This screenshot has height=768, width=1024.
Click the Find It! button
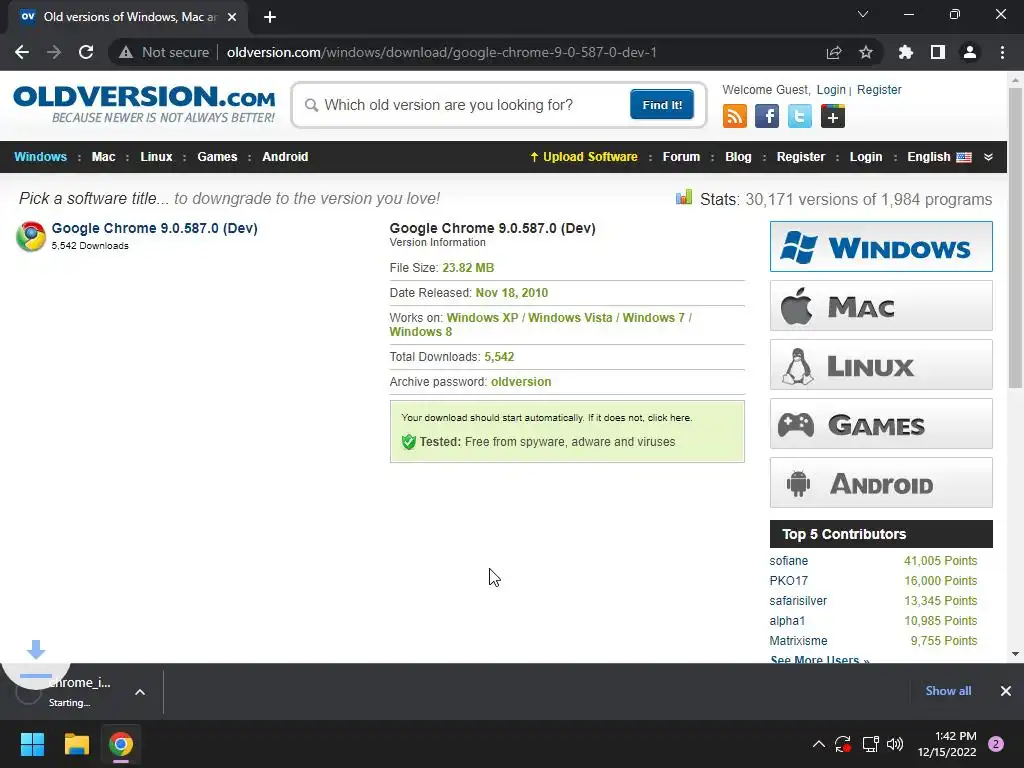[662, 104]
